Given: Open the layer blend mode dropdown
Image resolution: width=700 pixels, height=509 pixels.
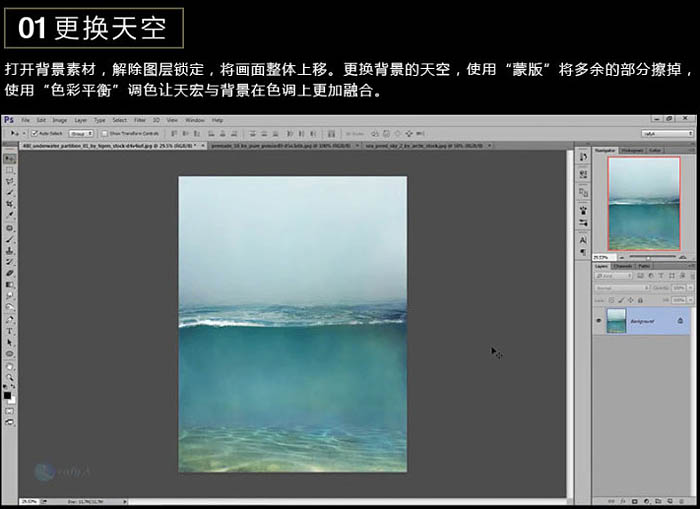Looking at the screenshot, I should coord(620,288).
